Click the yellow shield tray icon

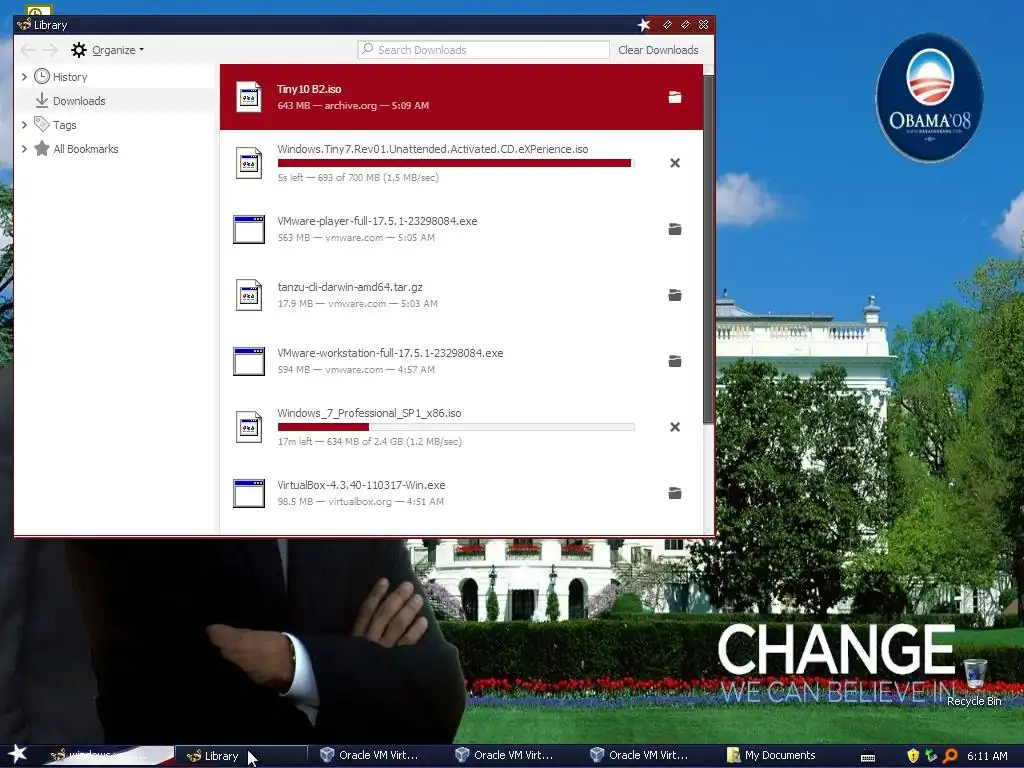[912, 756]
